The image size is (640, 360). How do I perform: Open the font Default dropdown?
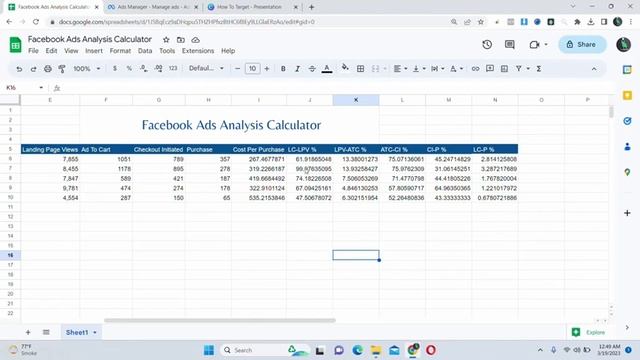point(206,68)
